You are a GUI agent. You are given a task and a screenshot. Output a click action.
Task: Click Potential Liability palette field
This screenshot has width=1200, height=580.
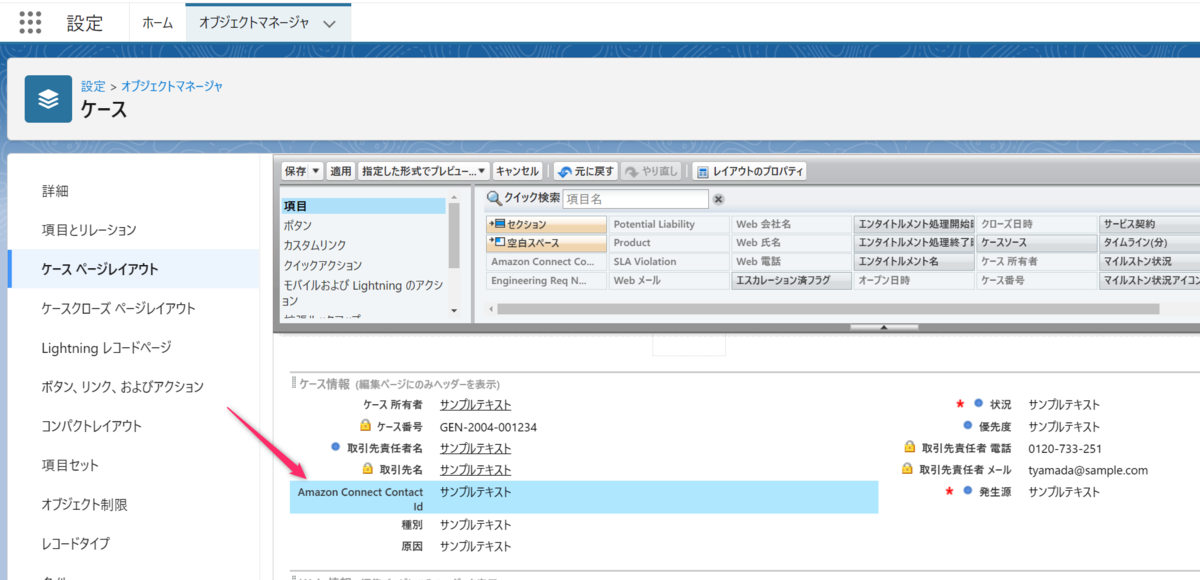669,224
